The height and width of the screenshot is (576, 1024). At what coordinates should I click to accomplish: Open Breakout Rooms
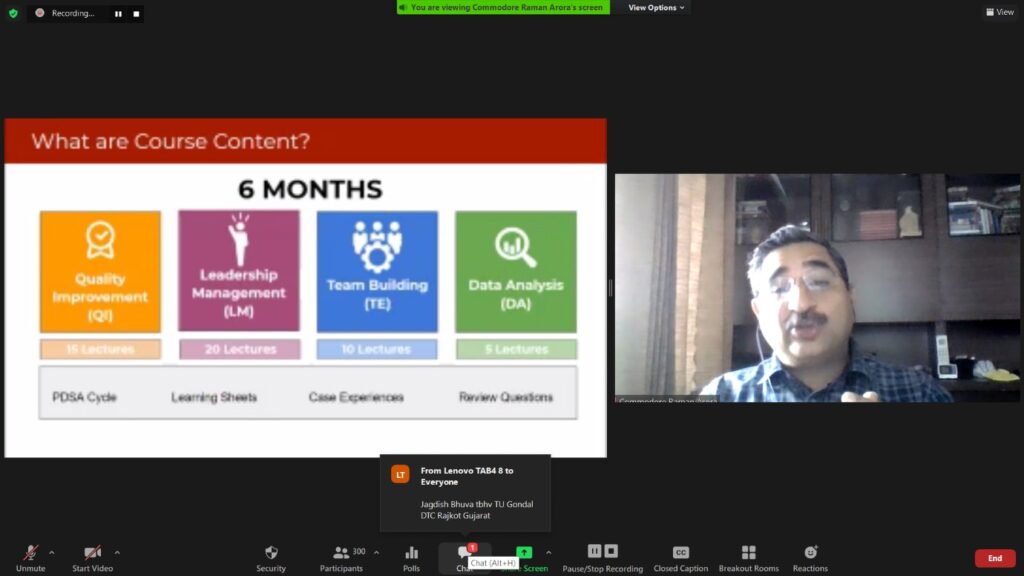748,556
